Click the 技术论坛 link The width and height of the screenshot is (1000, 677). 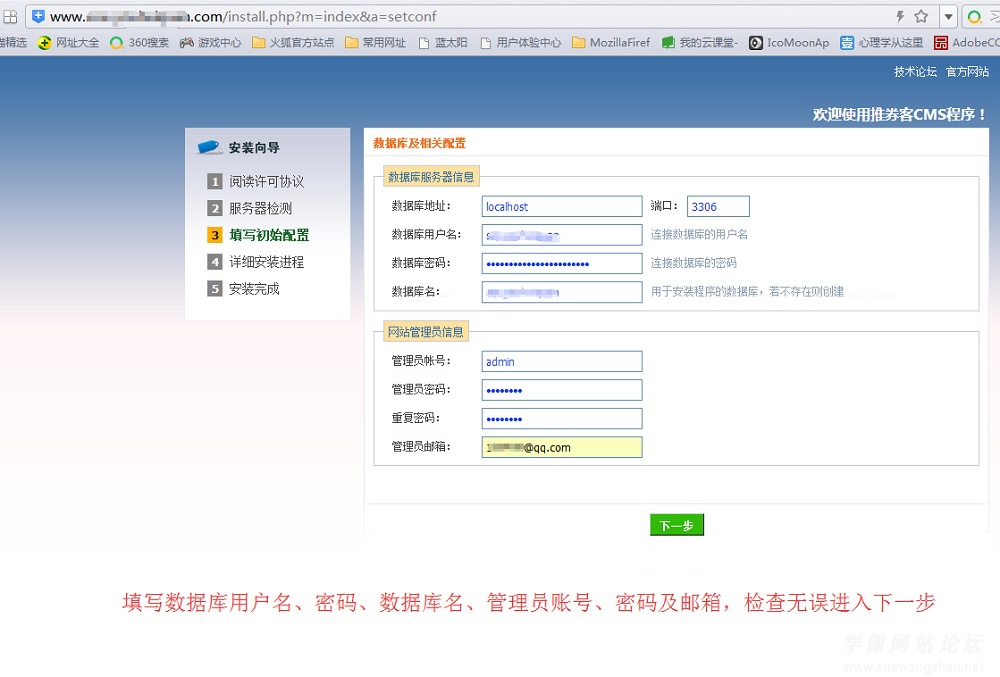tap(915, 72)
